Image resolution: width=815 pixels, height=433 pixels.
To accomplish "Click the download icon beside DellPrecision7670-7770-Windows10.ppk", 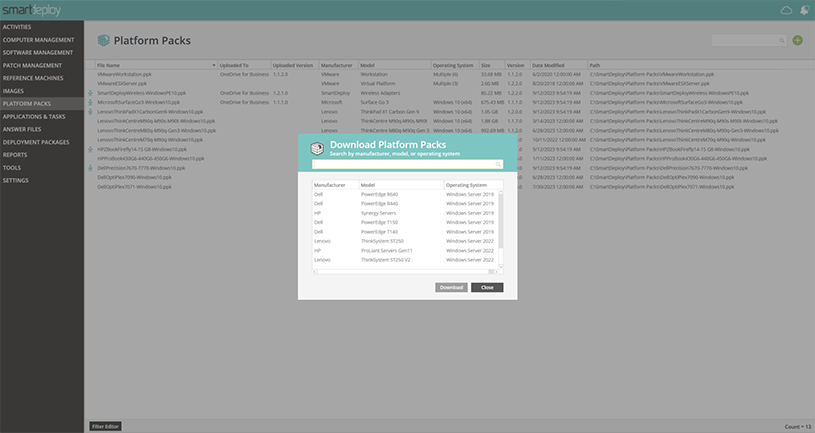I will pos(90,168).
